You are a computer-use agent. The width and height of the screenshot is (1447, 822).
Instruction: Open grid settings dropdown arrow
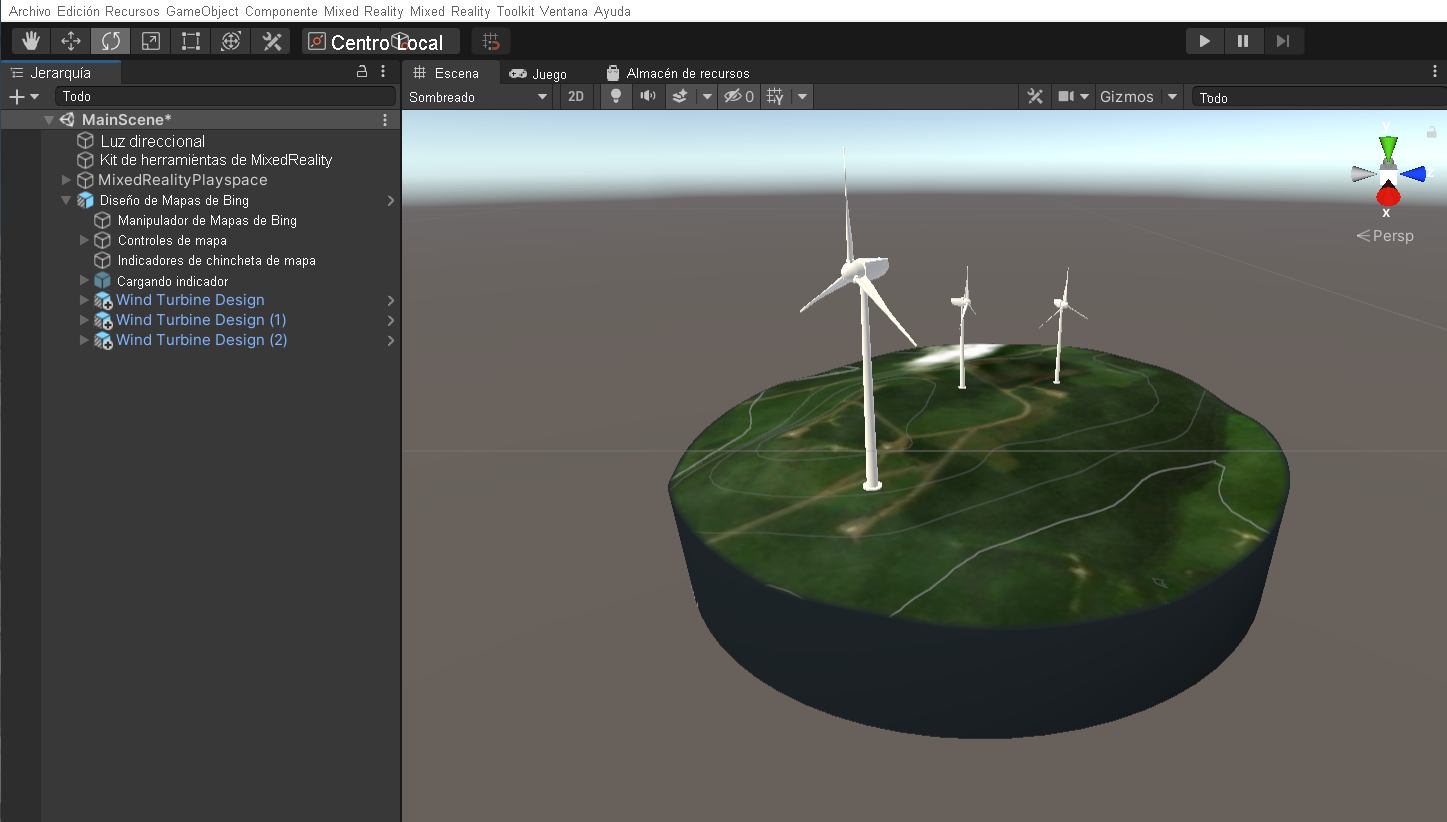coord(802,97)
